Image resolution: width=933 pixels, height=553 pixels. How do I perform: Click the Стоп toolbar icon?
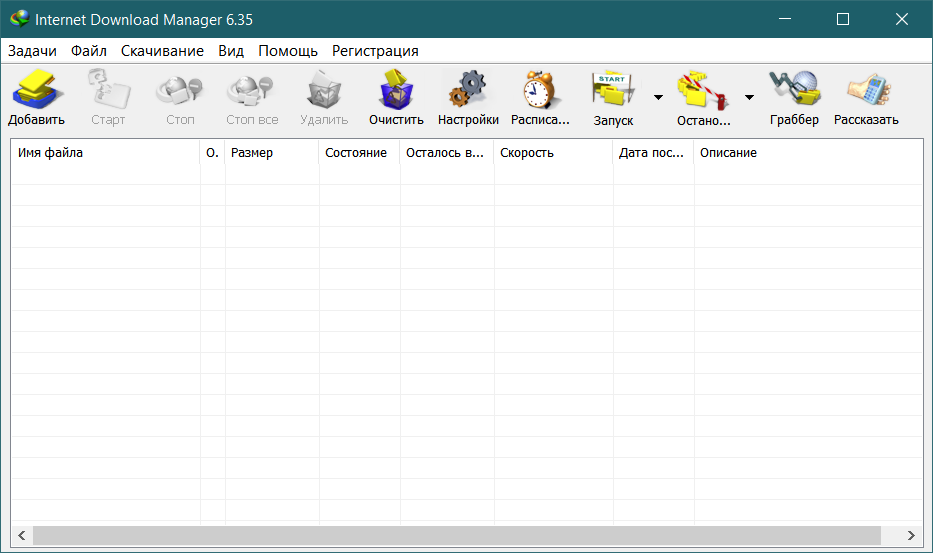(179, 89)
